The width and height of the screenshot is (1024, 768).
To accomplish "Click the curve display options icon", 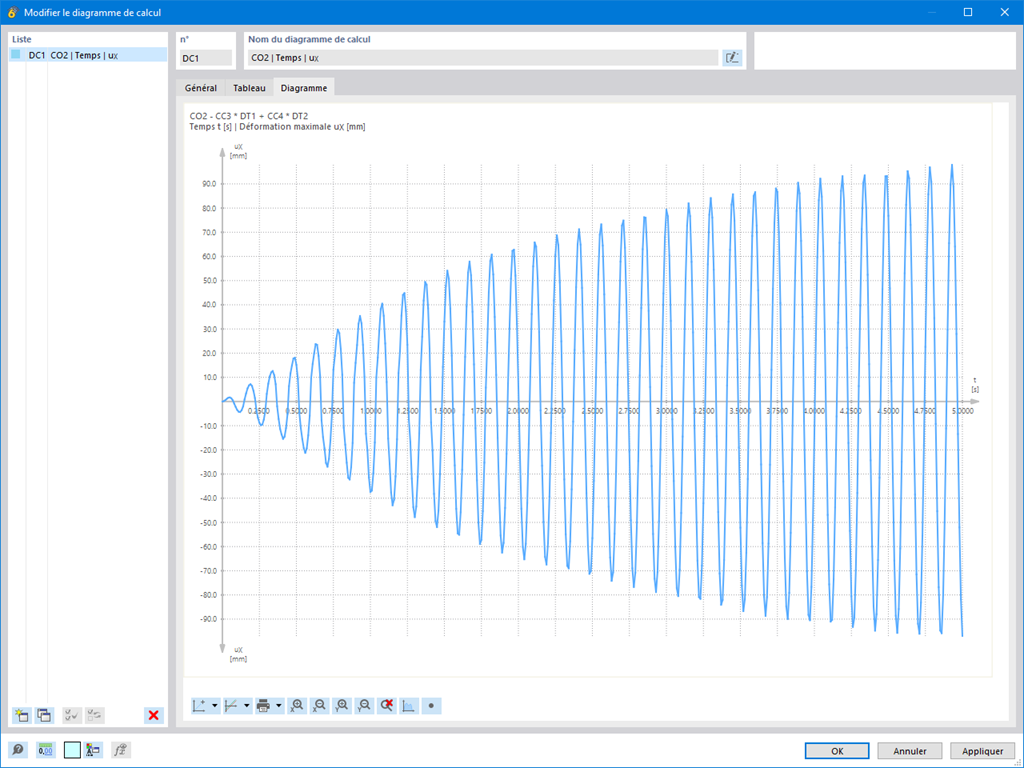I will (232, 705).
